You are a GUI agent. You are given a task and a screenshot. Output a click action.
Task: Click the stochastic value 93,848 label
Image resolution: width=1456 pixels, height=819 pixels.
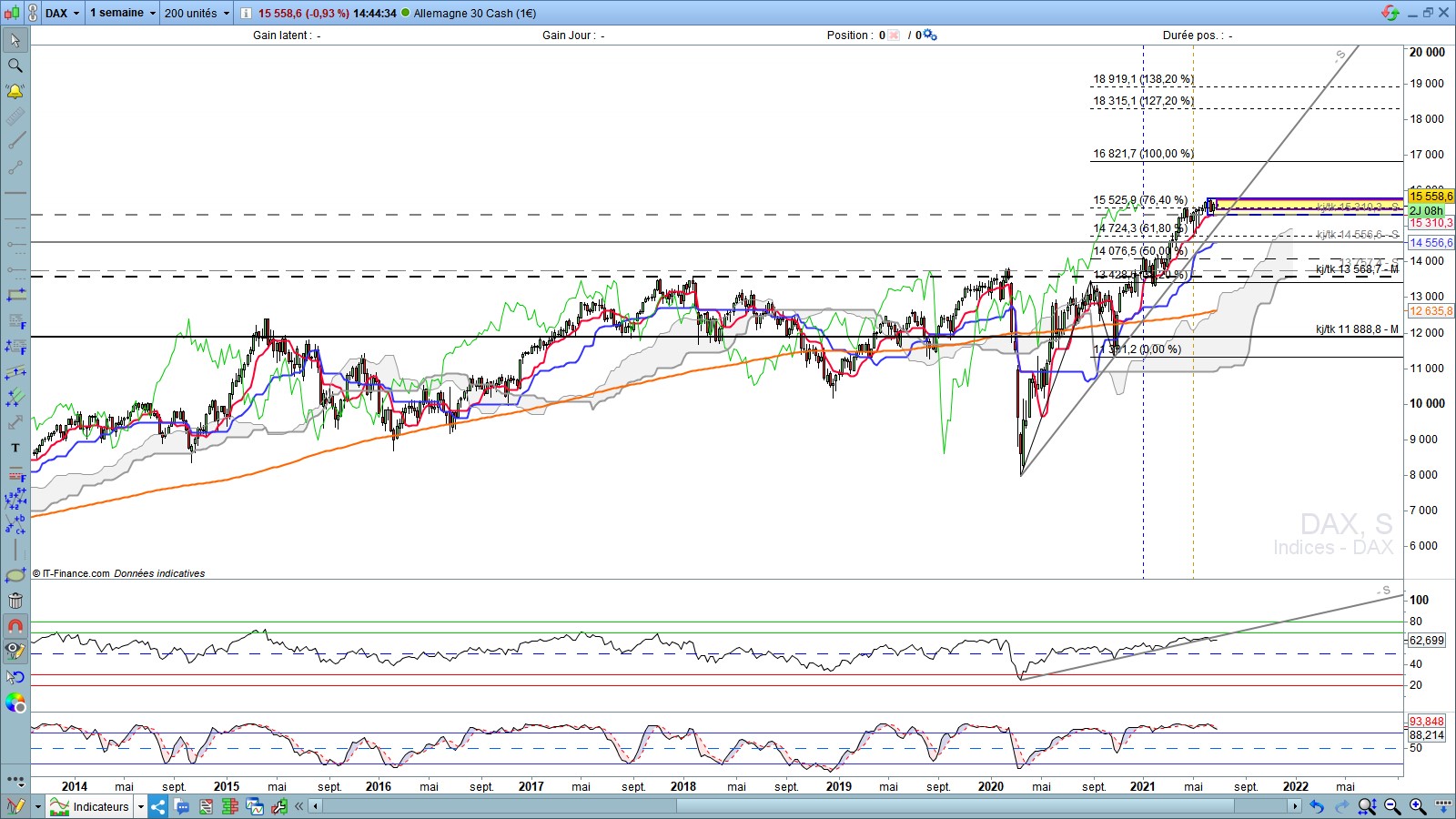coord(1427,722)
